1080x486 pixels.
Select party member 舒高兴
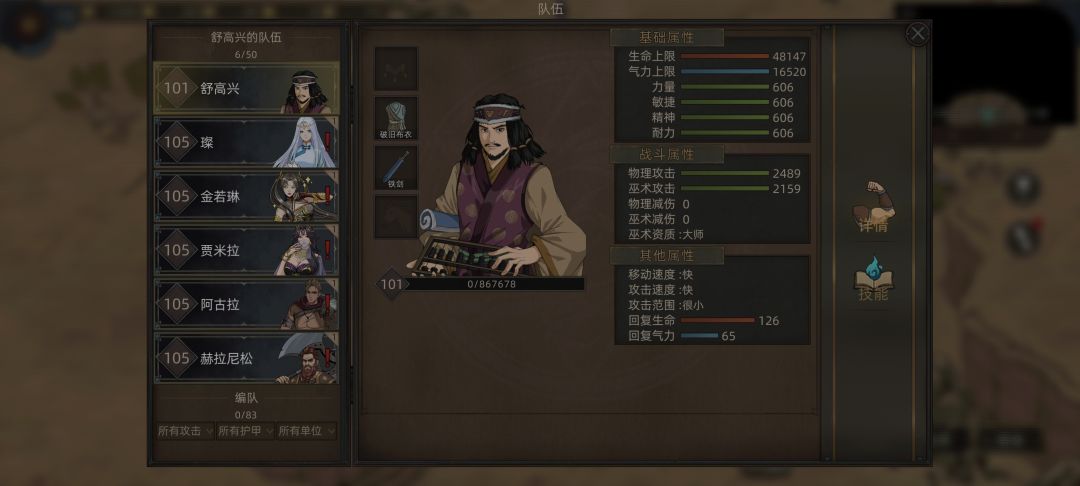(x=247, y=88)
